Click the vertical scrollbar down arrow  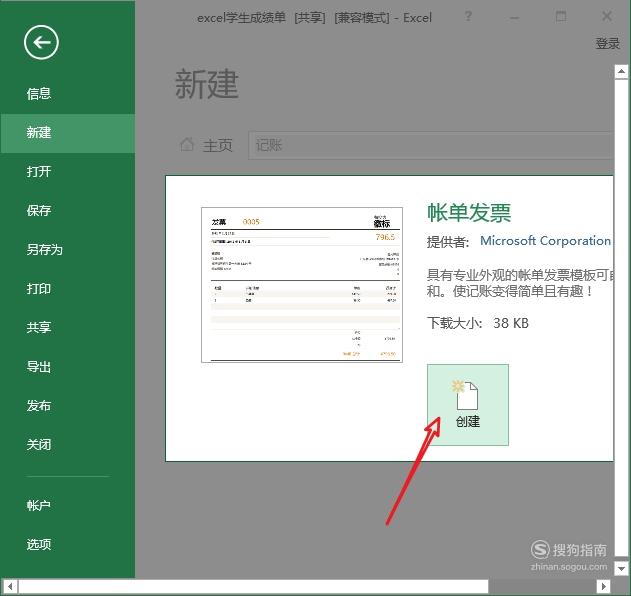pos(621,569)
